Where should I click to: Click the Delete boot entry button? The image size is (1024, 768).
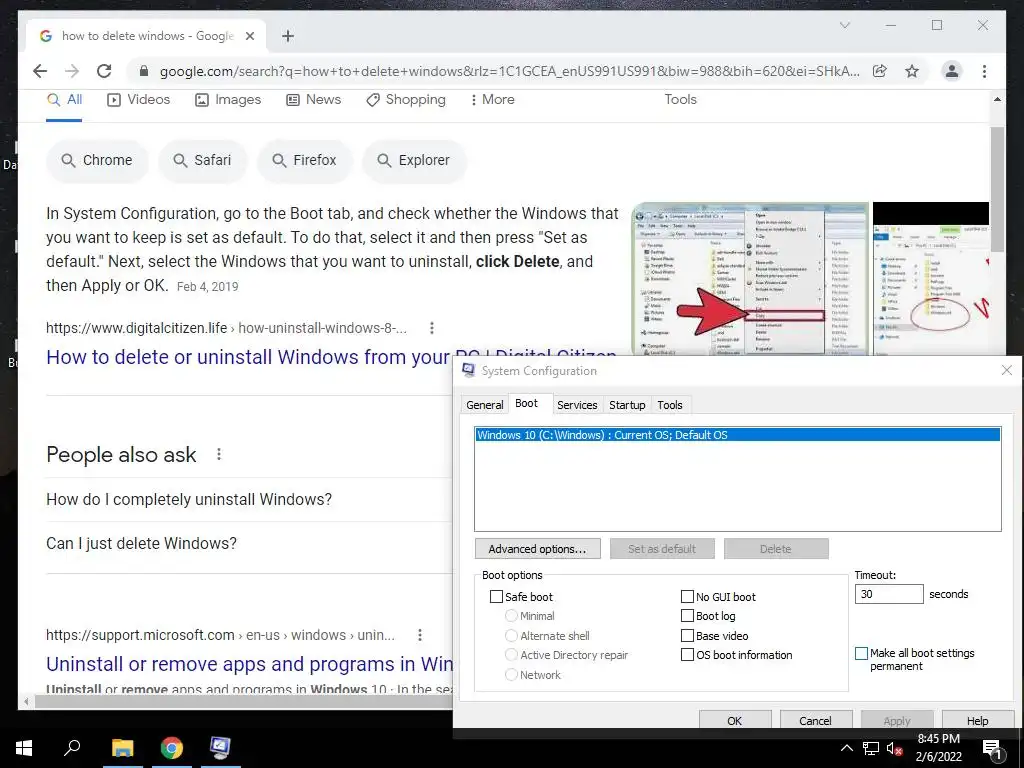[x=776, y=549]
